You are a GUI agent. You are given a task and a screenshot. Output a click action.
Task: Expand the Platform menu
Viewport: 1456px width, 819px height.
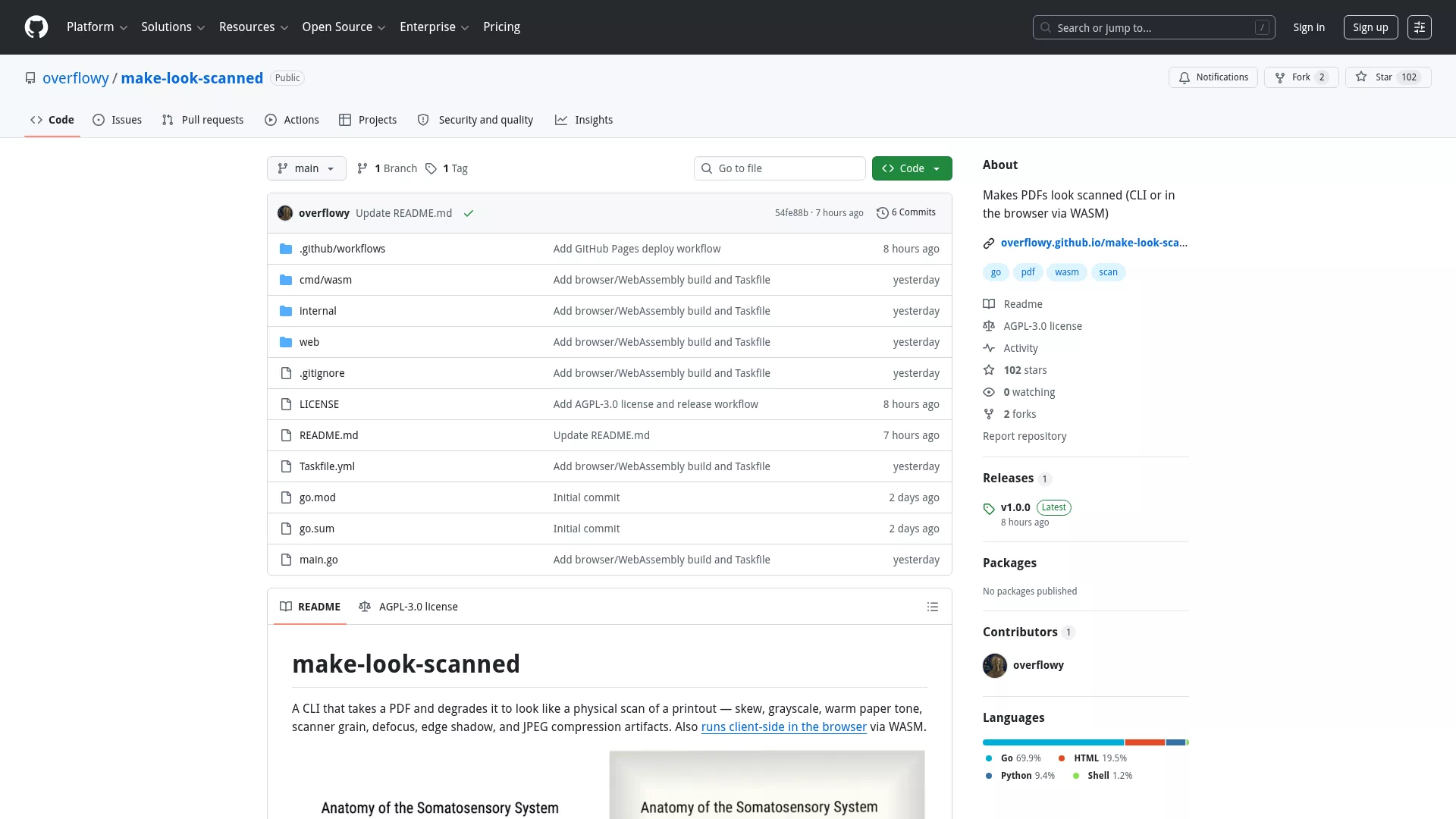tap(97, 27)
